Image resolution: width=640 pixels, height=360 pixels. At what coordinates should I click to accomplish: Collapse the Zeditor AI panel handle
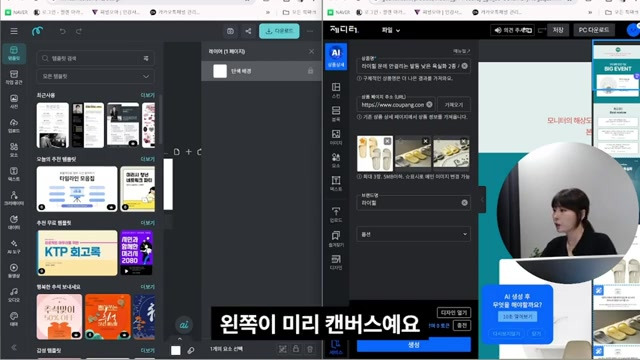point(482,200)
